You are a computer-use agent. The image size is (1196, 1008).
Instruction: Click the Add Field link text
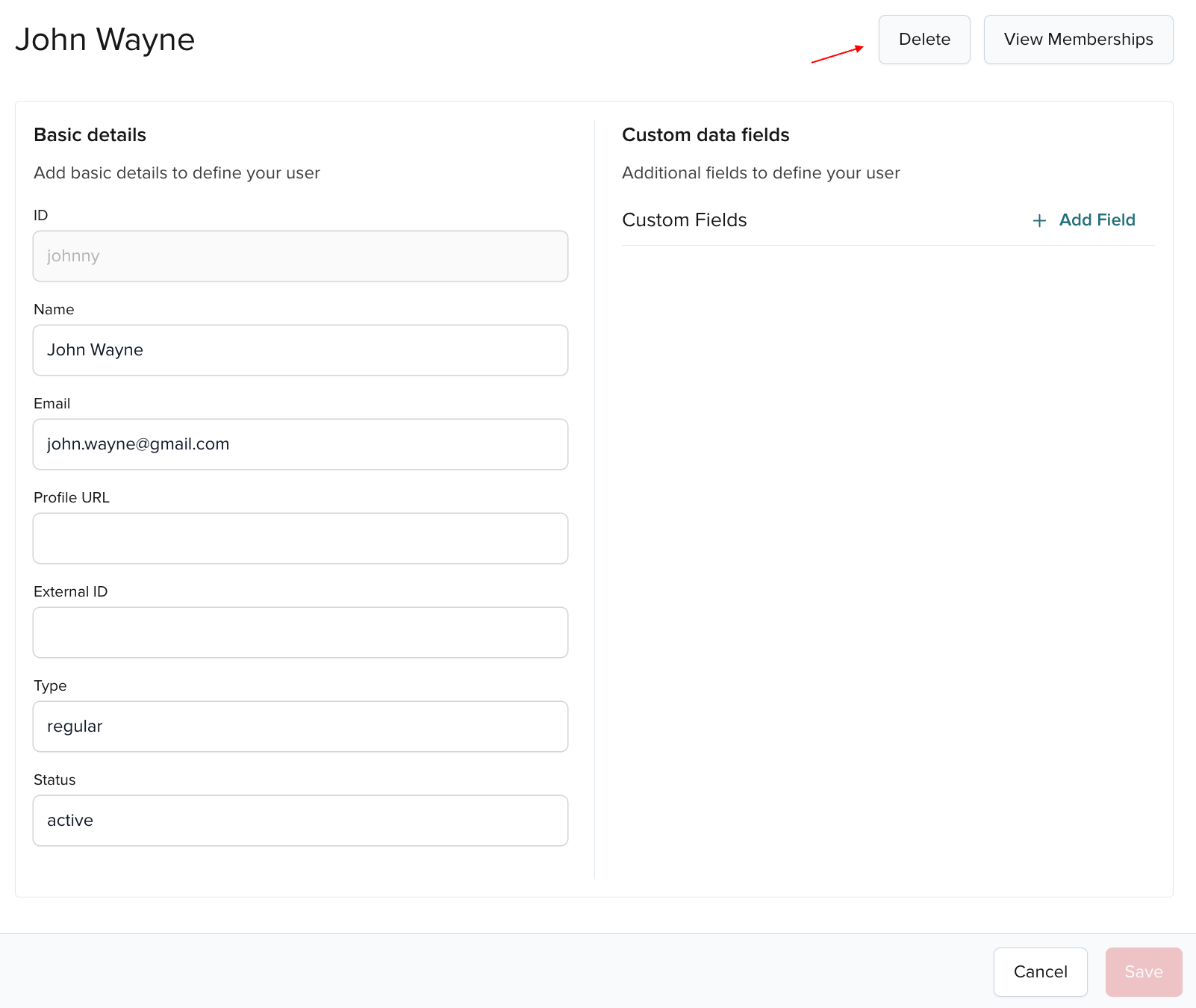coord(1097,220)
